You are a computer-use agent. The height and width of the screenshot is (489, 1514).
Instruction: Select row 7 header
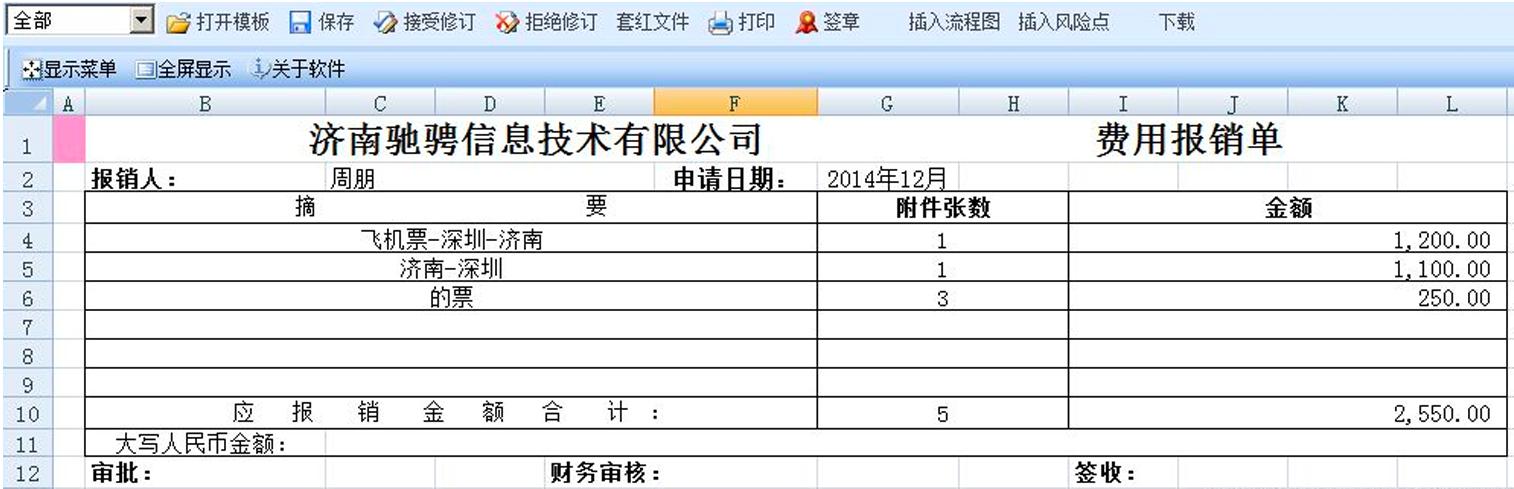27,326
